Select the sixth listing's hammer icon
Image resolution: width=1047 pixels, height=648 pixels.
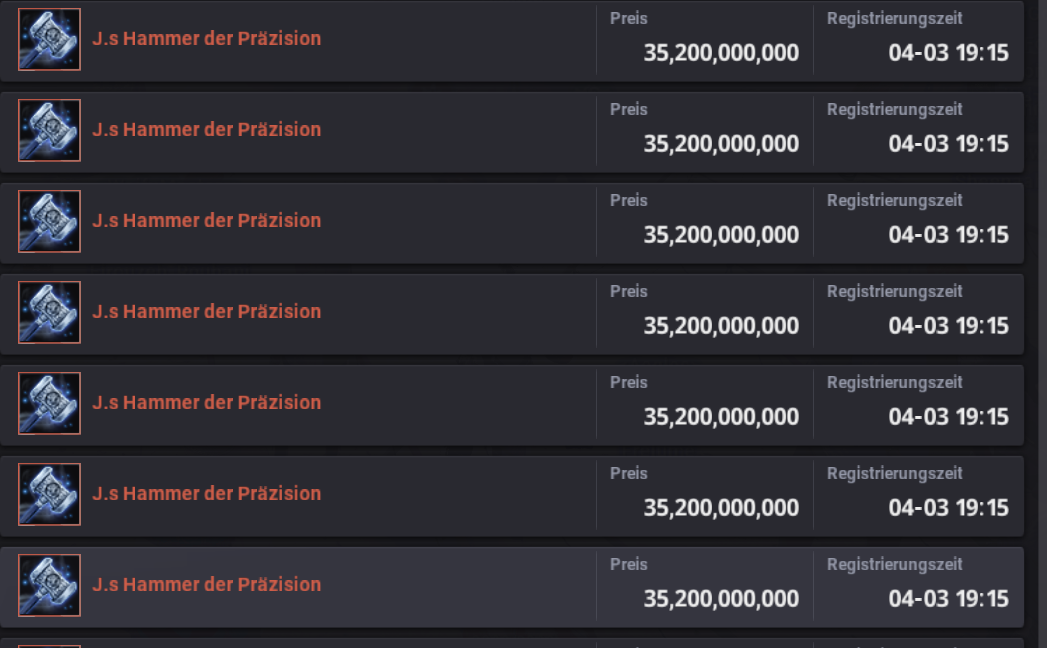click(49, 494)
